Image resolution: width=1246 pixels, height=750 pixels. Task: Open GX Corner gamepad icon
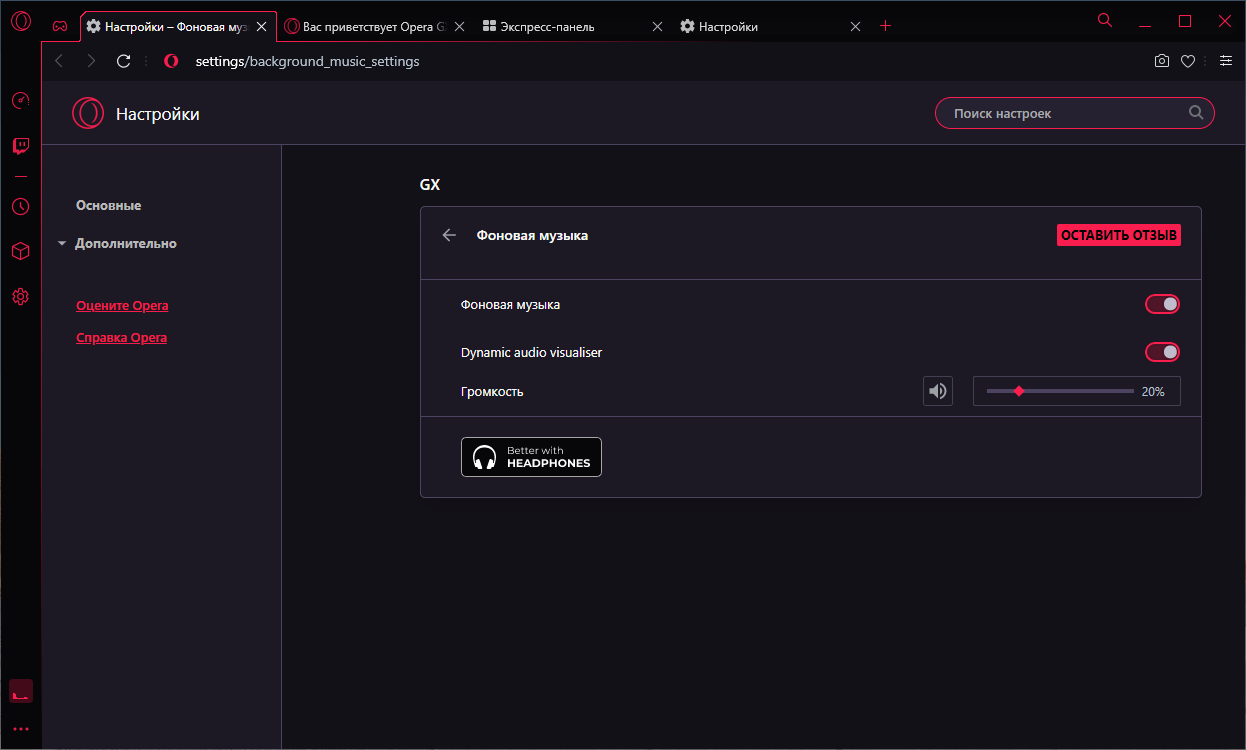click(61, 27)
